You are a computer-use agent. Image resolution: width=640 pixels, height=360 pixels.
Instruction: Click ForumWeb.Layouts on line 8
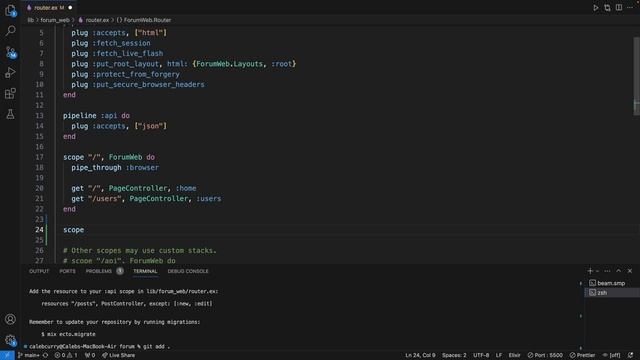229,64
